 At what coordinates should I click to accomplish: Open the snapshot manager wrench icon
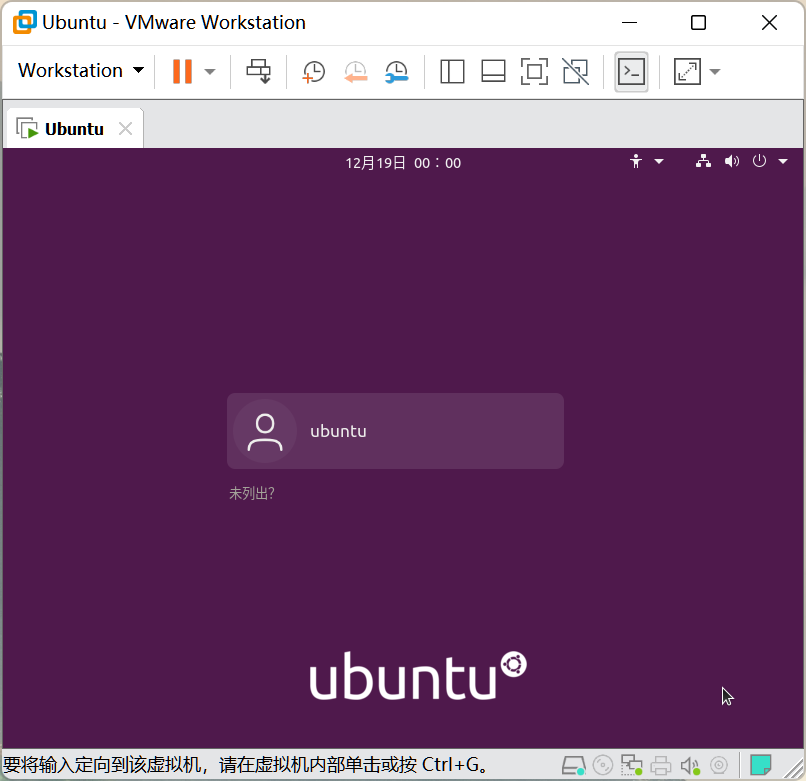397,71
